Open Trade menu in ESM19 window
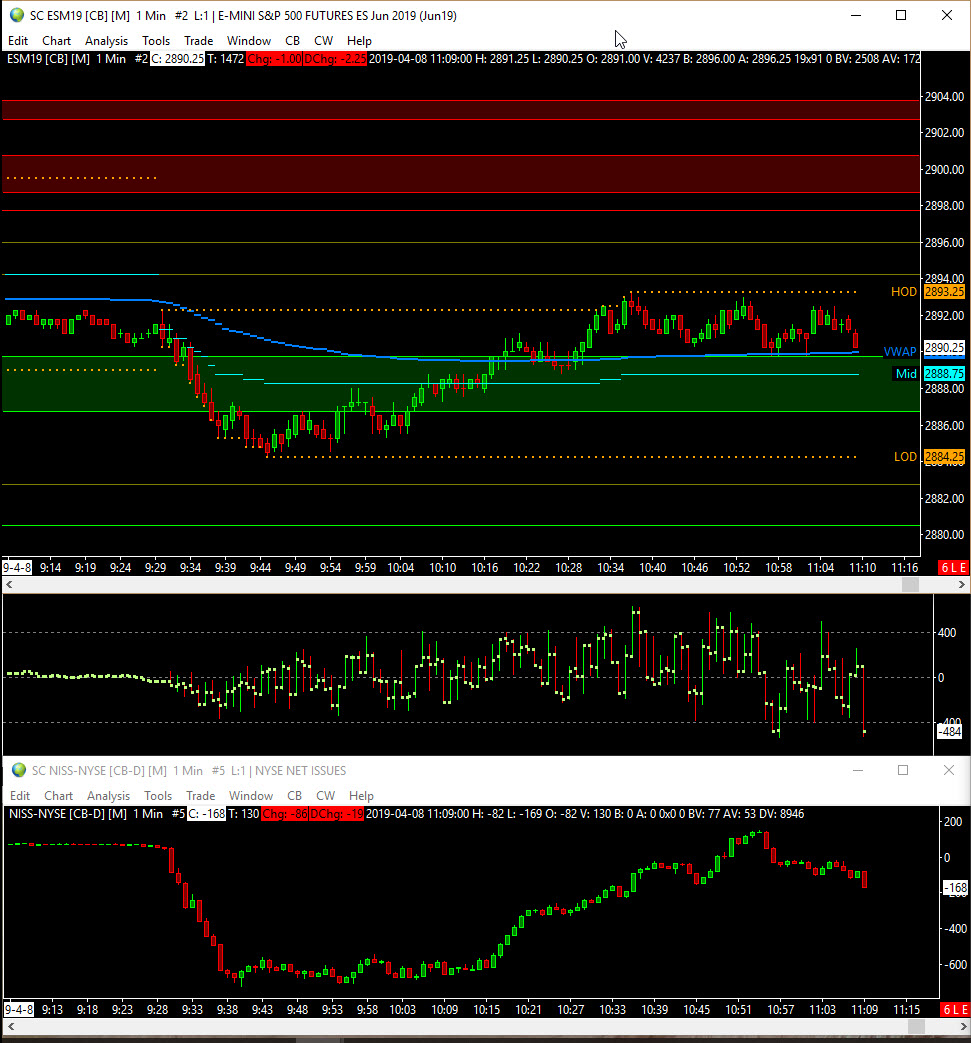The image size is (971, 1043). (199, 41)
